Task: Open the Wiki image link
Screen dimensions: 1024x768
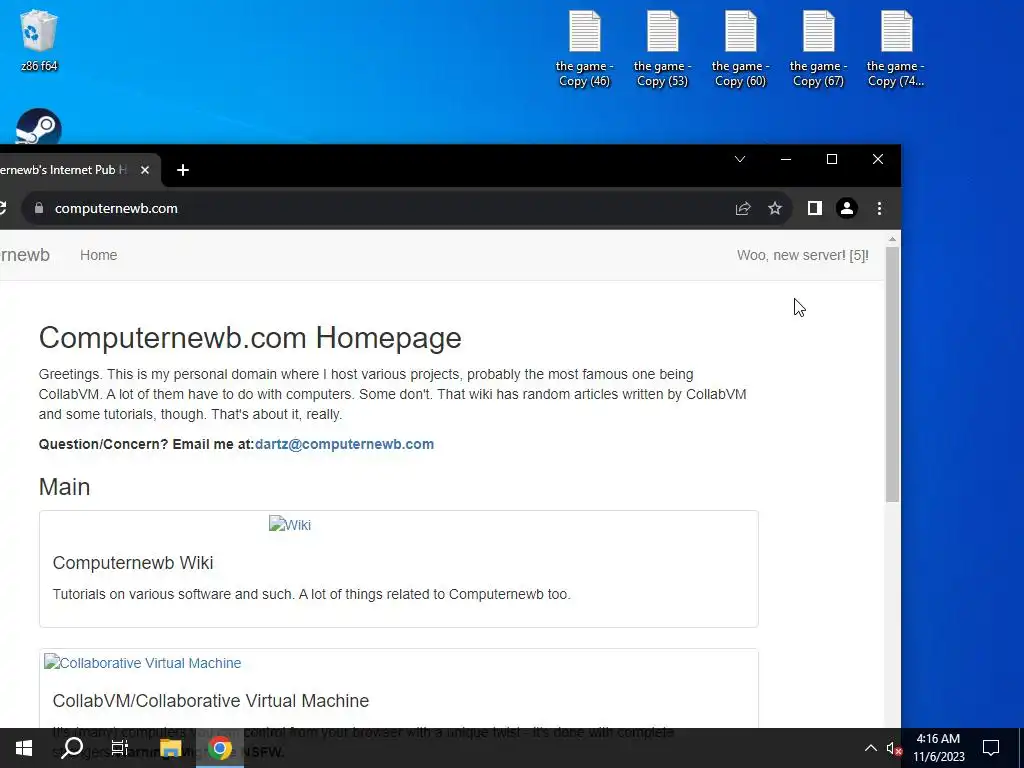Action: 290,524
